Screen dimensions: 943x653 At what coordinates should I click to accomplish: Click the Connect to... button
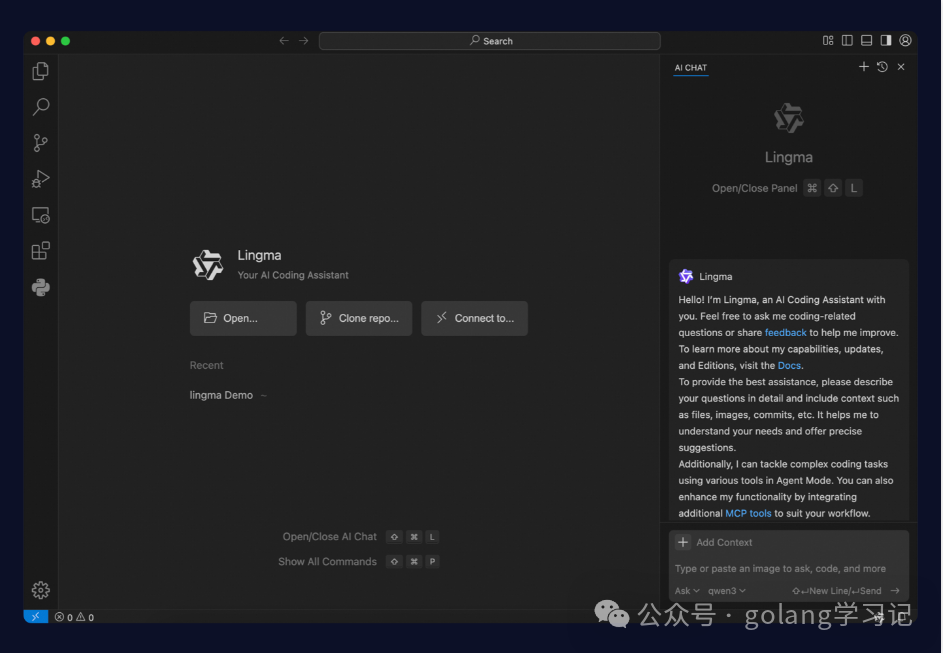tap(475, 318)
